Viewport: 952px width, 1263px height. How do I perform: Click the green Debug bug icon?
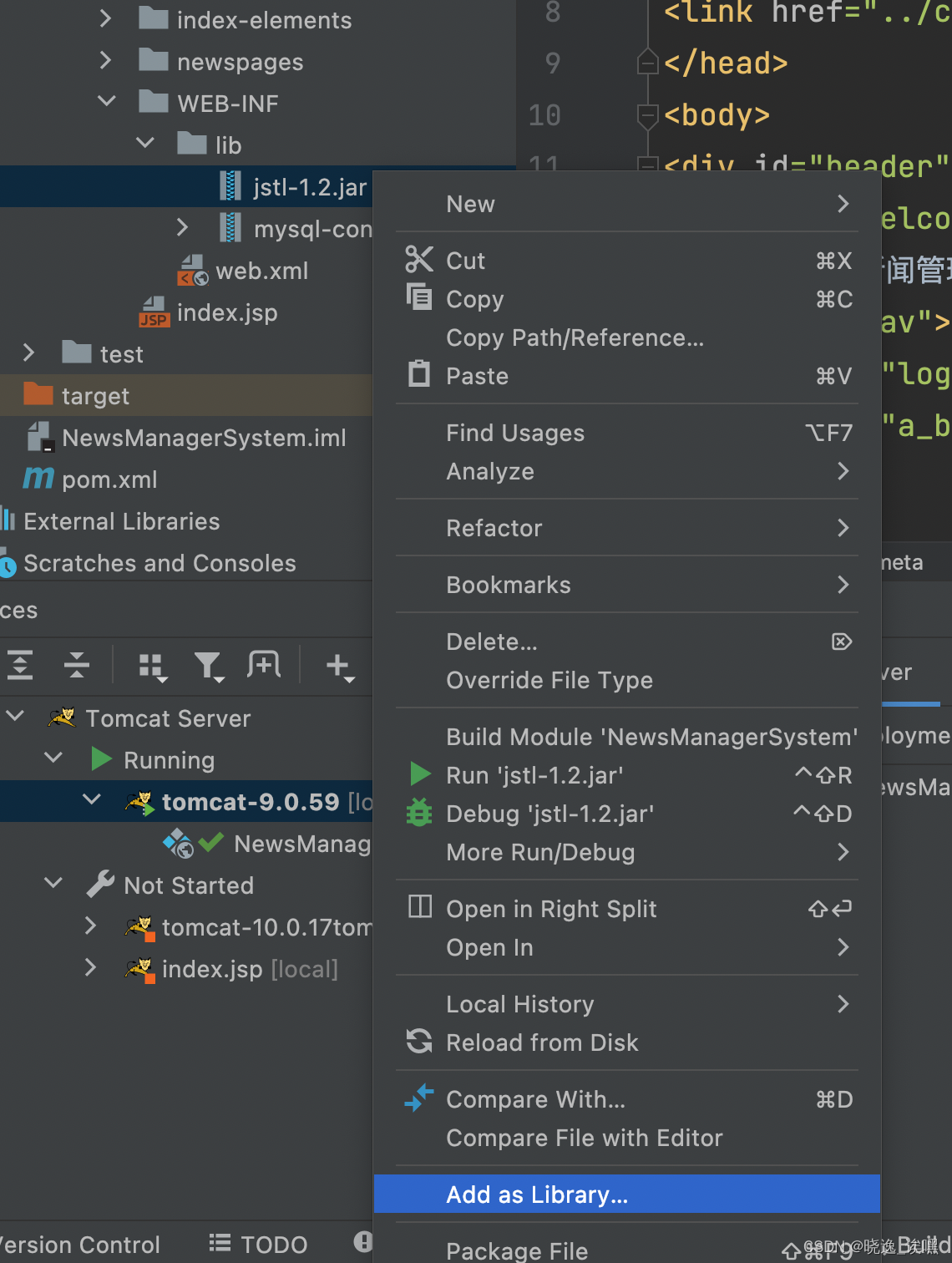tap(419, 813)
